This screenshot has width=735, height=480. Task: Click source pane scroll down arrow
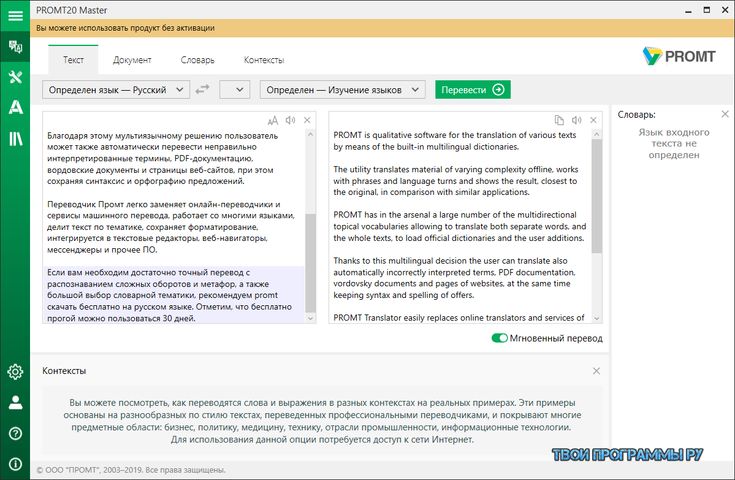tap(310, 318)
